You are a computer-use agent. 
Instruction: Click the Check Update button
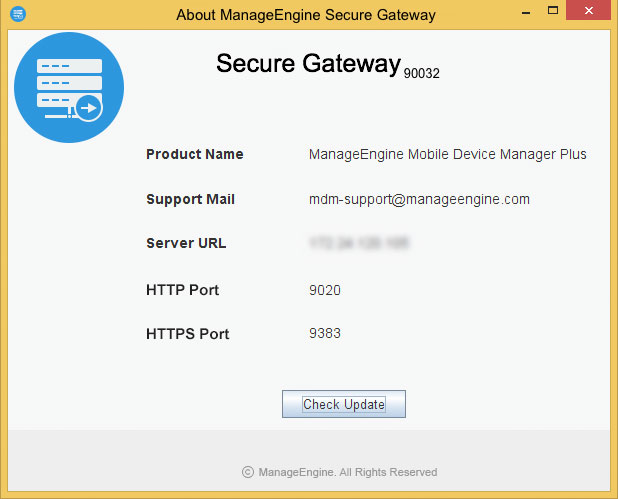(x=344, y=404)
